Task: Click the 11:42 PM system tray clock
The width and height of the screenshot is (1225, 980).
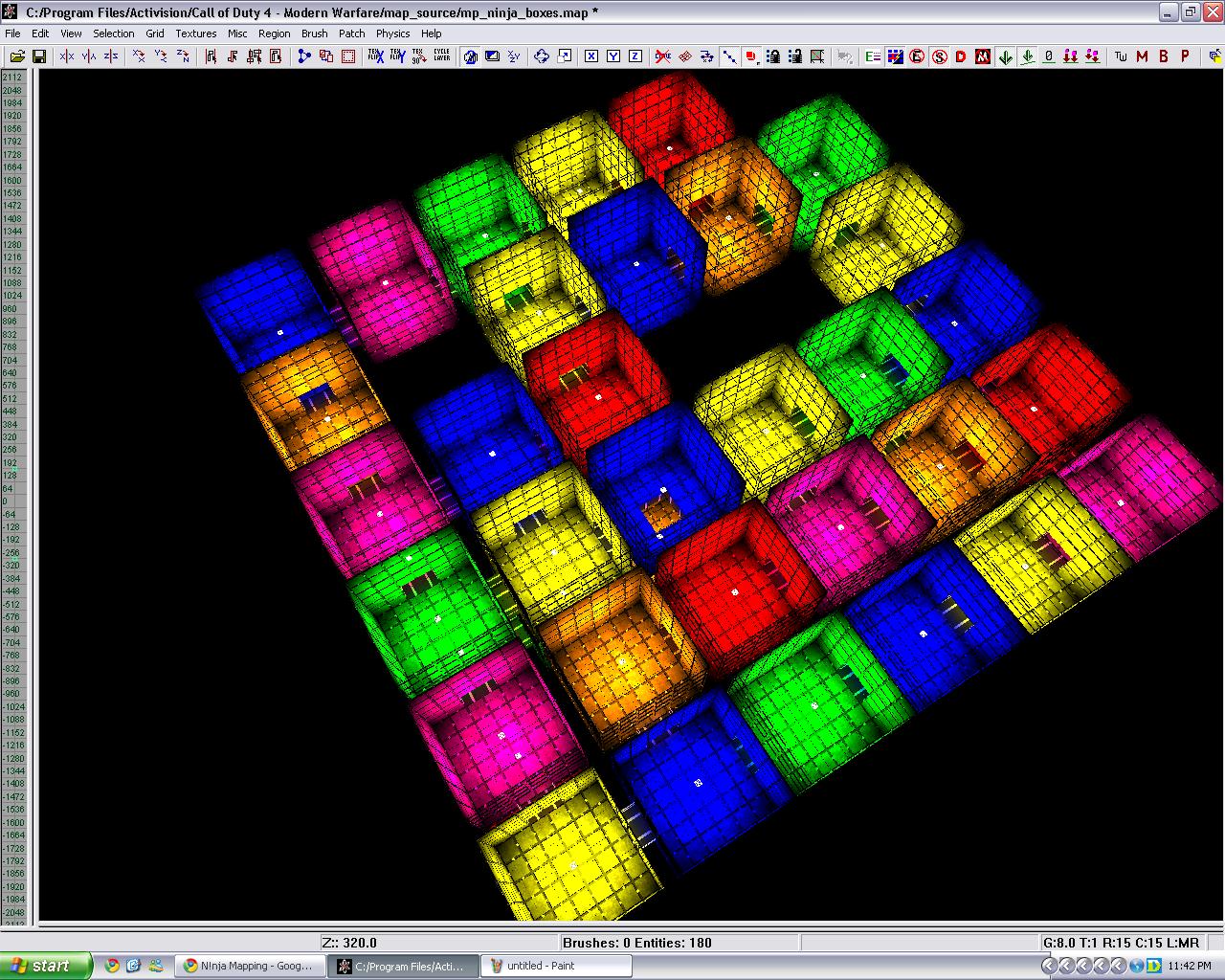Action: pyautogui.click(x=1190, y=967)
